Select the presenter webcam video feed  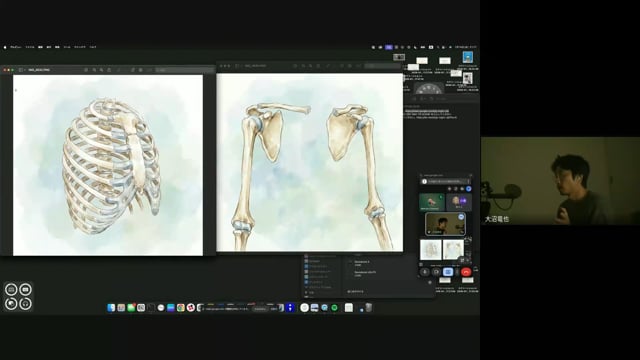point(560,181)
